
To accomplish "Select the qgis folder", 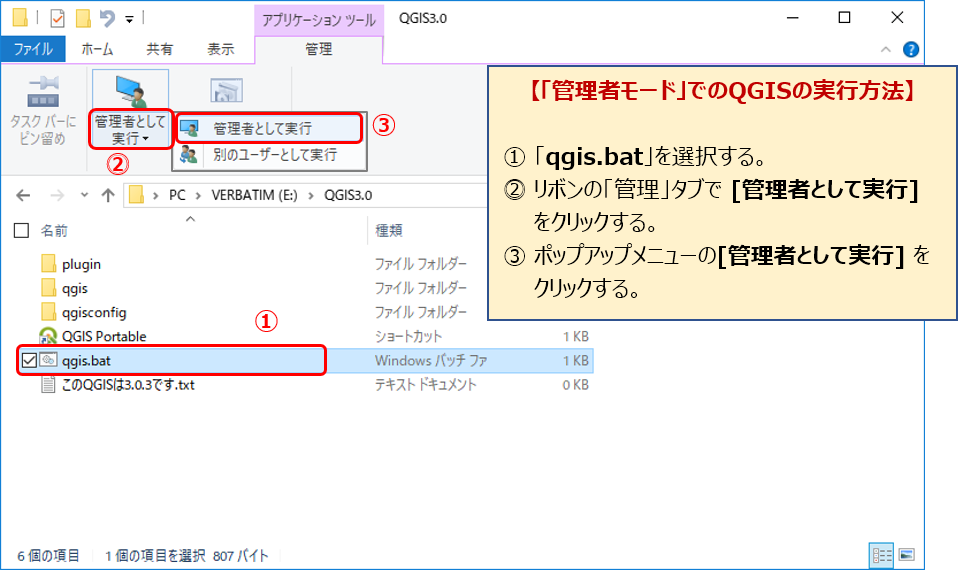I will [75, 288].
